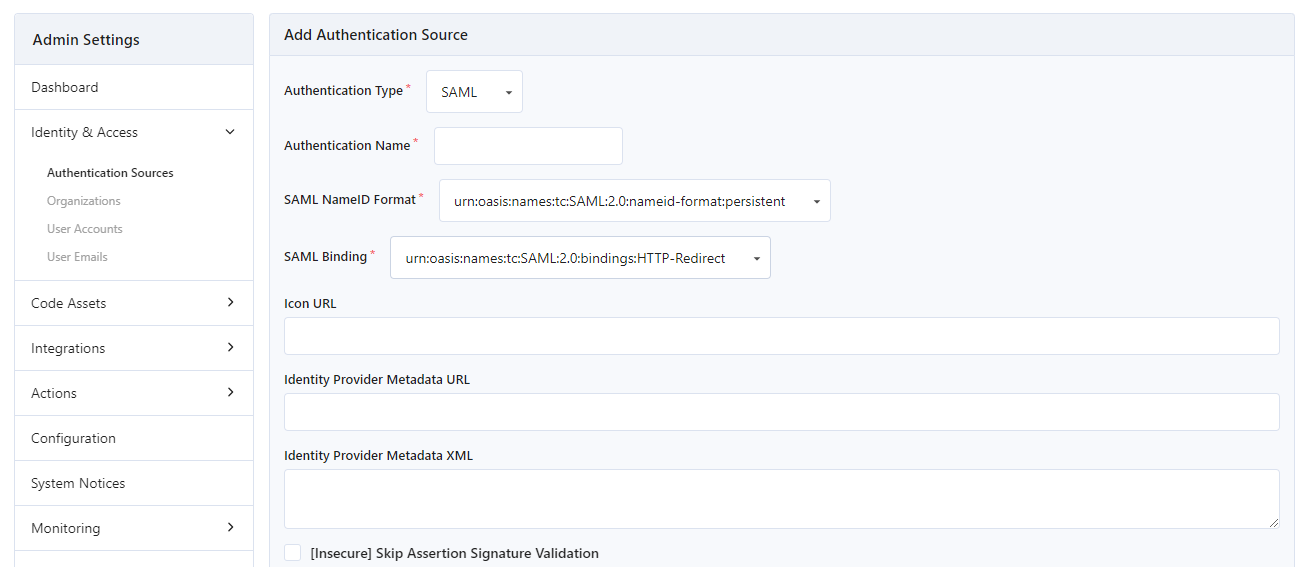Expand the Integrations section
1301x567 pixels.
(x=134, y=348)
